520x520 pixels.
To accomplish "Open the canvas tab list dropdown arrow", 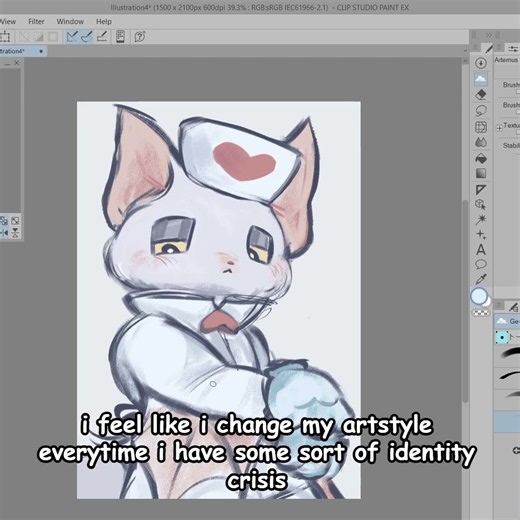I will 465,51.
